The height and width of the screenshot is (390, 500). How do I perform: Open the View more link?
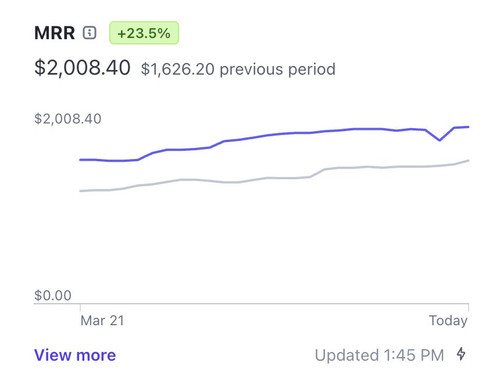click(x=75, y=355)
